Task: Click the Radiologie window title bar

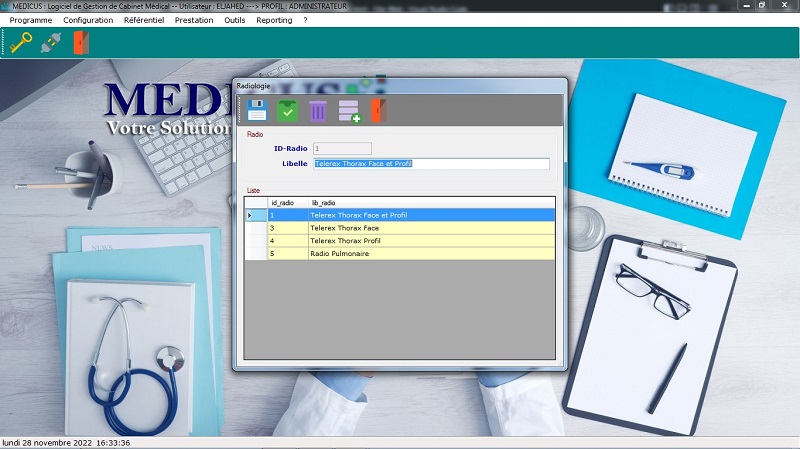Action: click(399, 86)
